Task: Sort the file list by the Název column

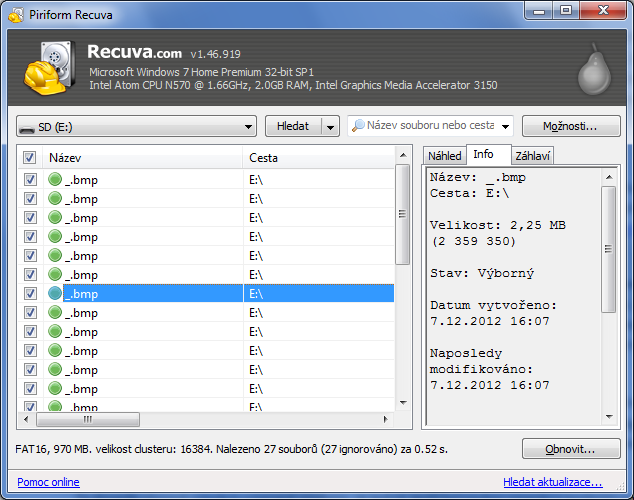Action: coord(142,158)
